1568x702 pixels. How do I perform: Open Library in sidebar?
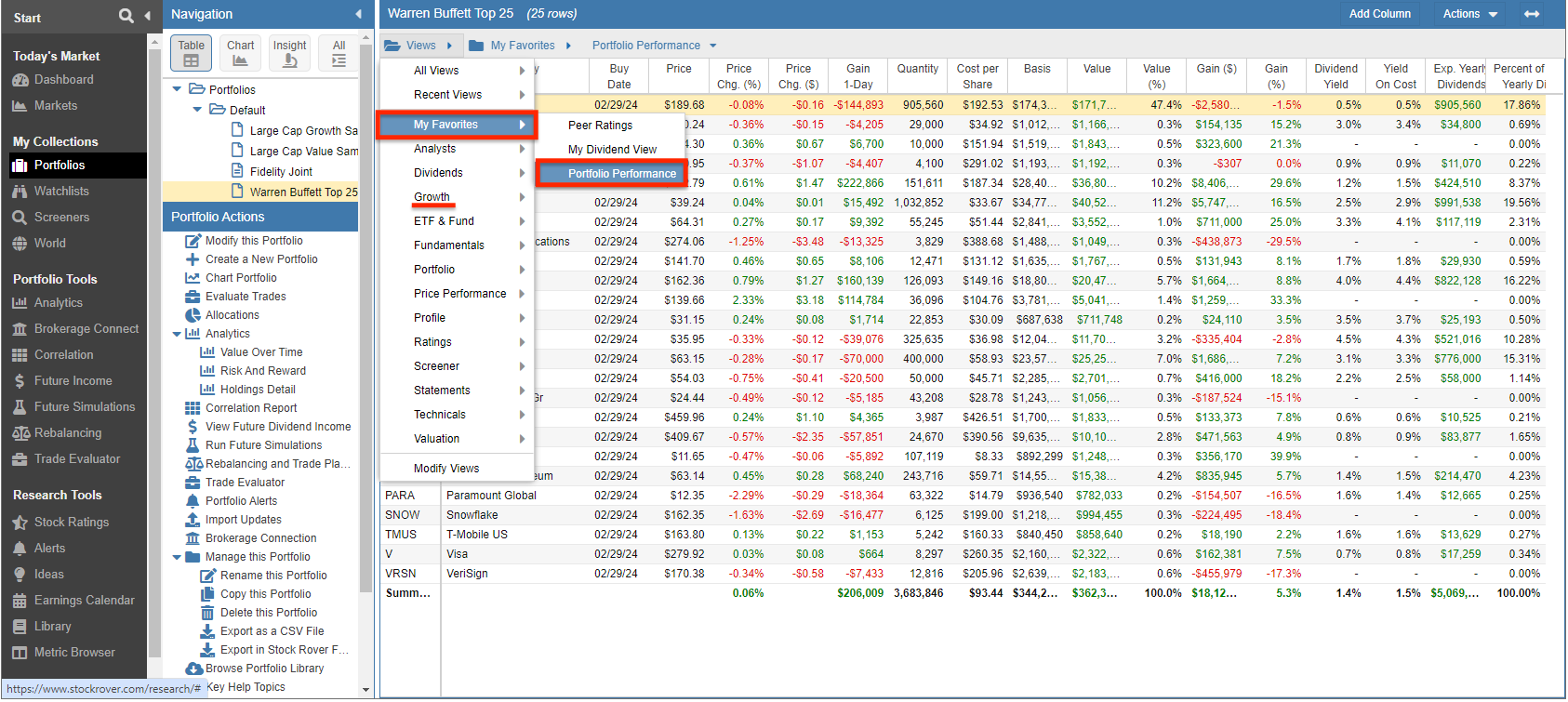[x=52, y=627]
